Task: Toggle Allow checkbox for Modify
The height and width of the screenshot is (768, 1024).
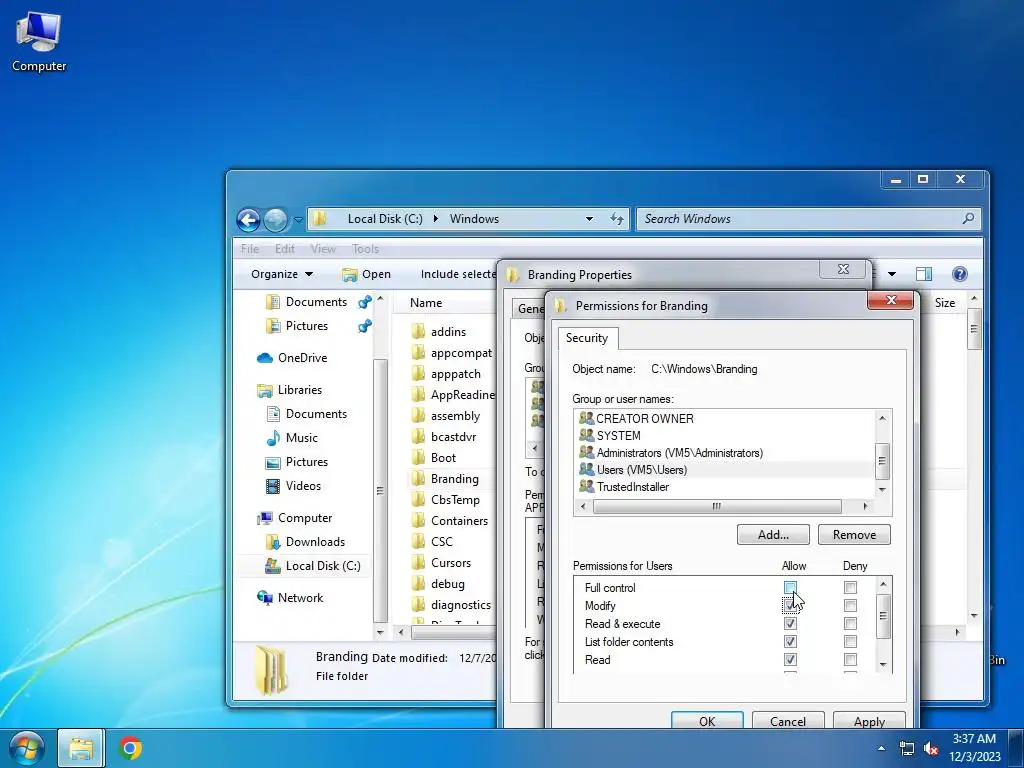Action: [790, 605]
